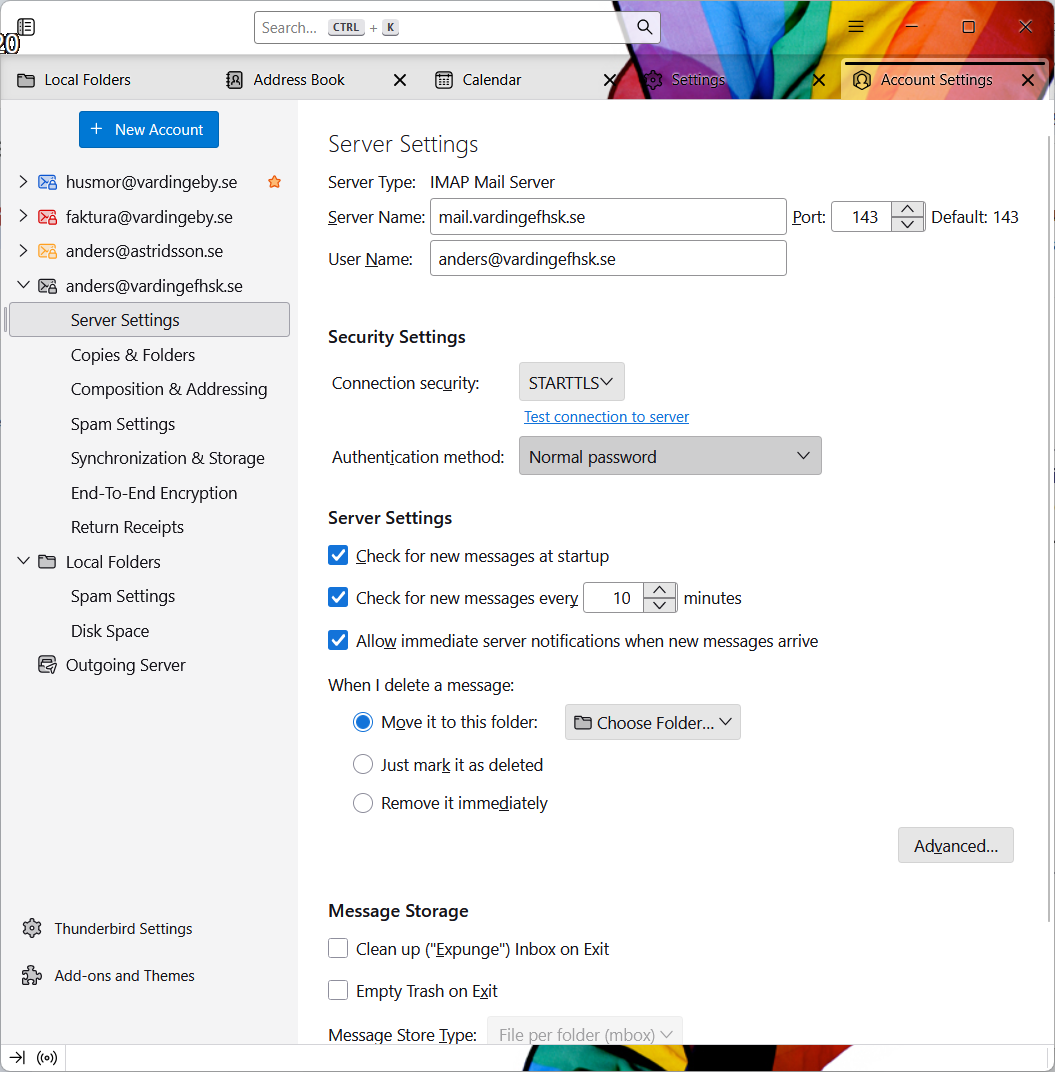Click the Local Folders tab folder icon
The height and width of the screenshot is (1072, 1055).
(26, 80)
